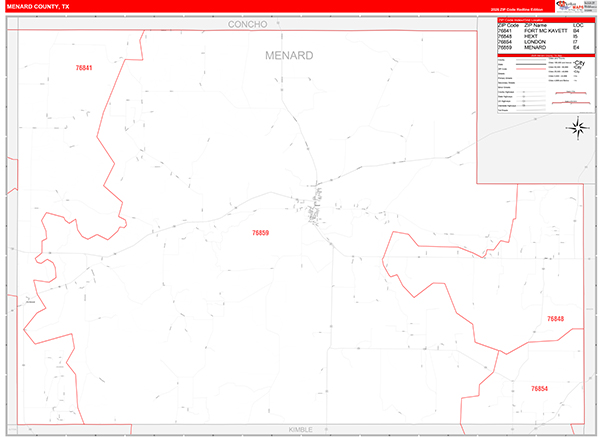This screenshot has width=600, height=437.
Task: Click the pink ZIP Code line sample in legend
Action: [531, 69]
